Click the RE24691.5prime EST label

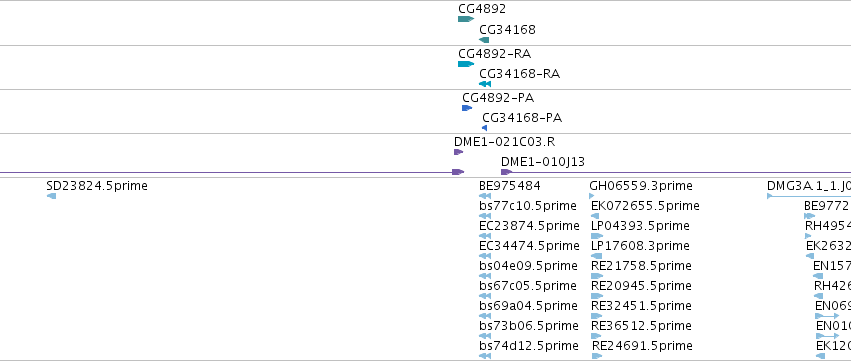643,346
